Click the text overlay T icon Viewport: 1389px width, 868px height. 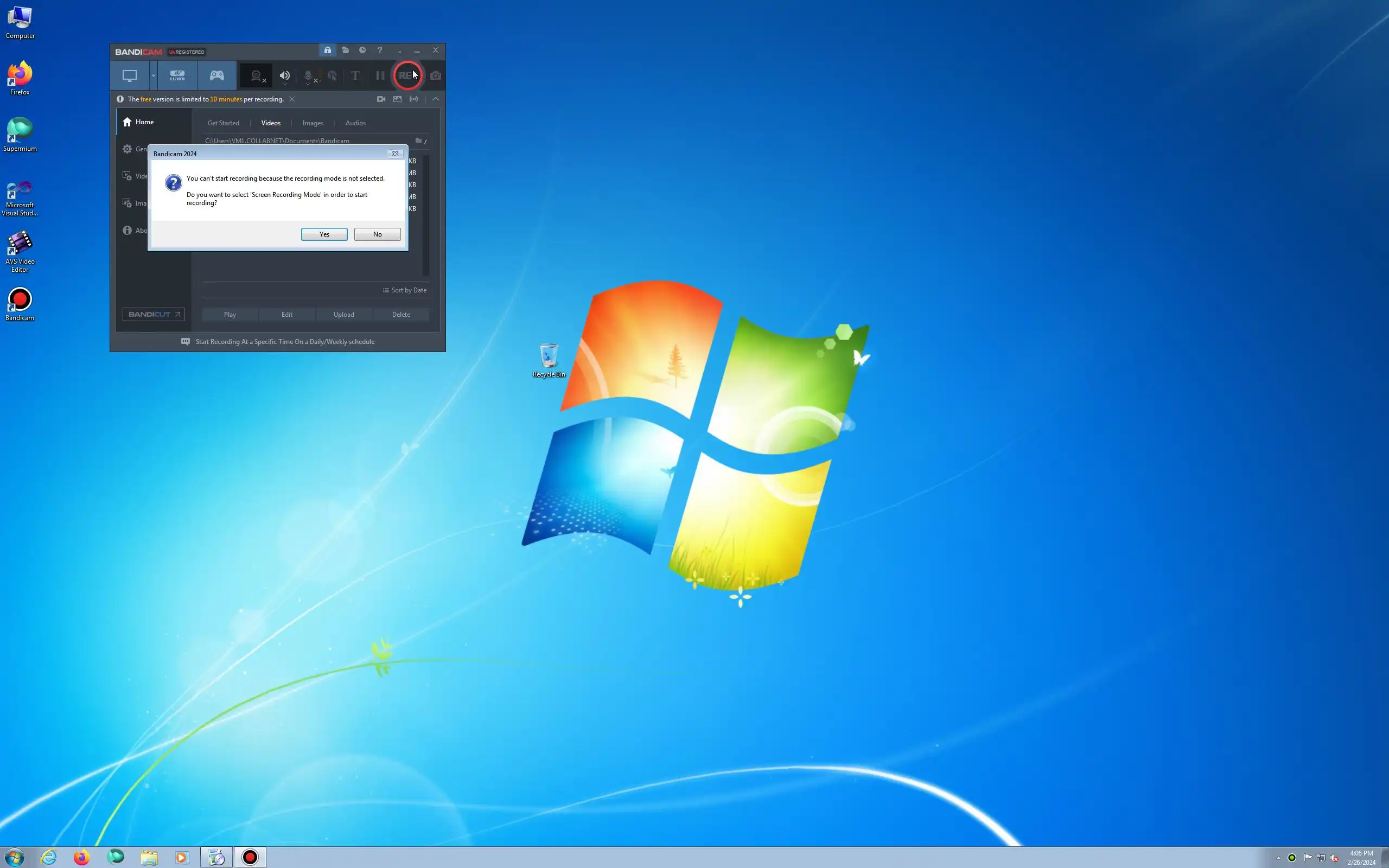click(355, 76)
